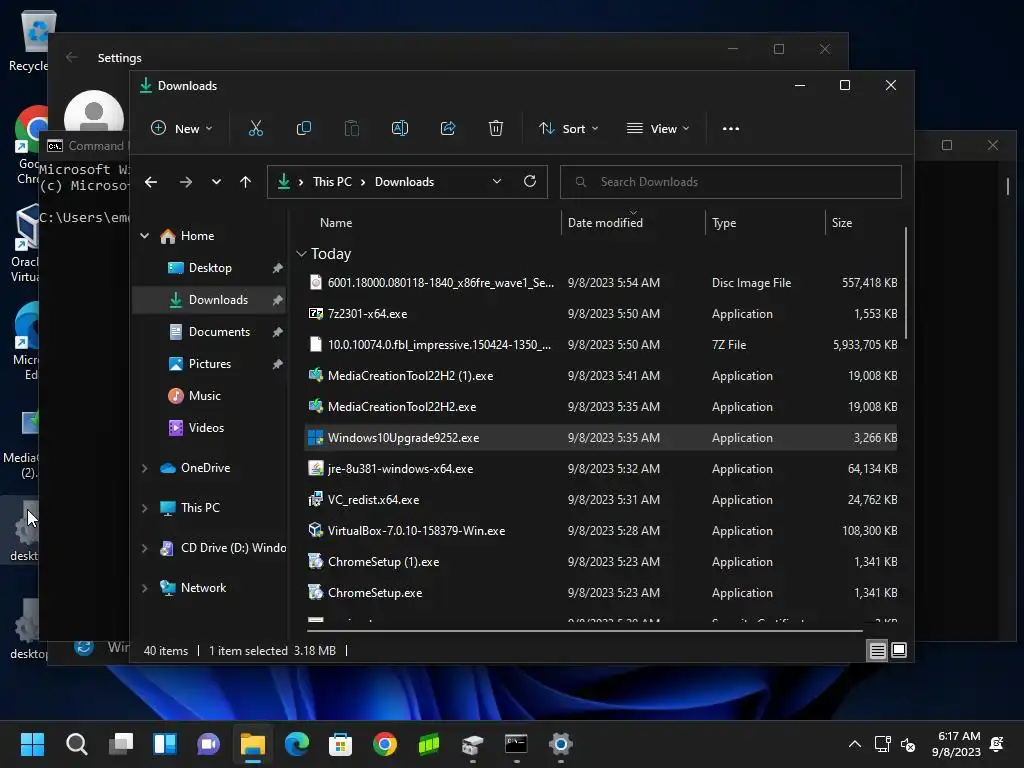Open Task View on taskbar
The image size is (1024, 768).
[x=121, y=744]
